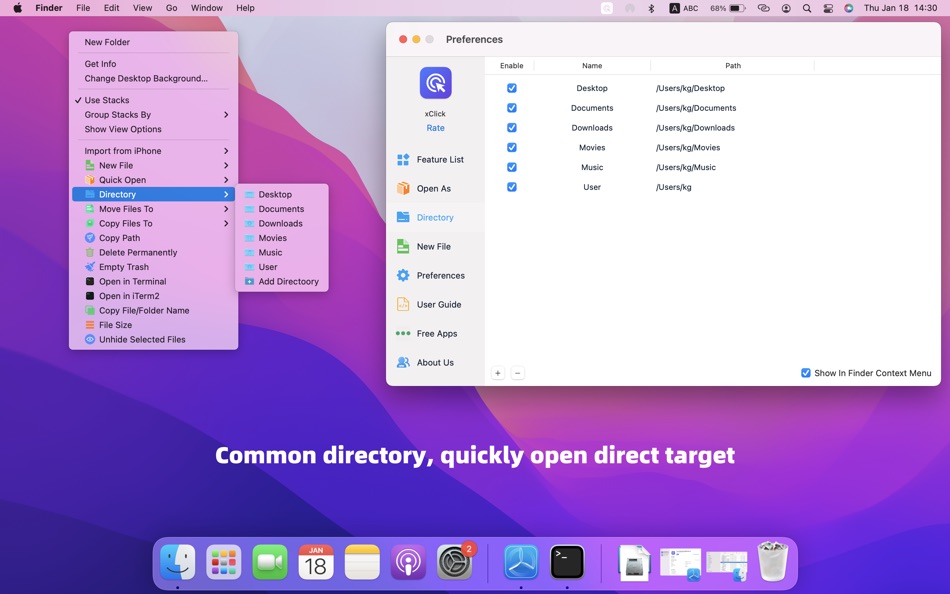The width and height of the screenshot is (950, 594).
Task: Add a directory with the plus button
Action: 497,373
